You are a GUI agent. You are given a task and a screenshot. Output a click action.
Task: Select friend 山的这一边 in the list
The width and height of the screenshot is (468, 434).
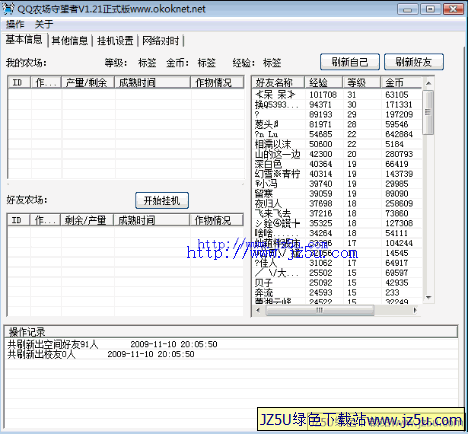point(337,154)
